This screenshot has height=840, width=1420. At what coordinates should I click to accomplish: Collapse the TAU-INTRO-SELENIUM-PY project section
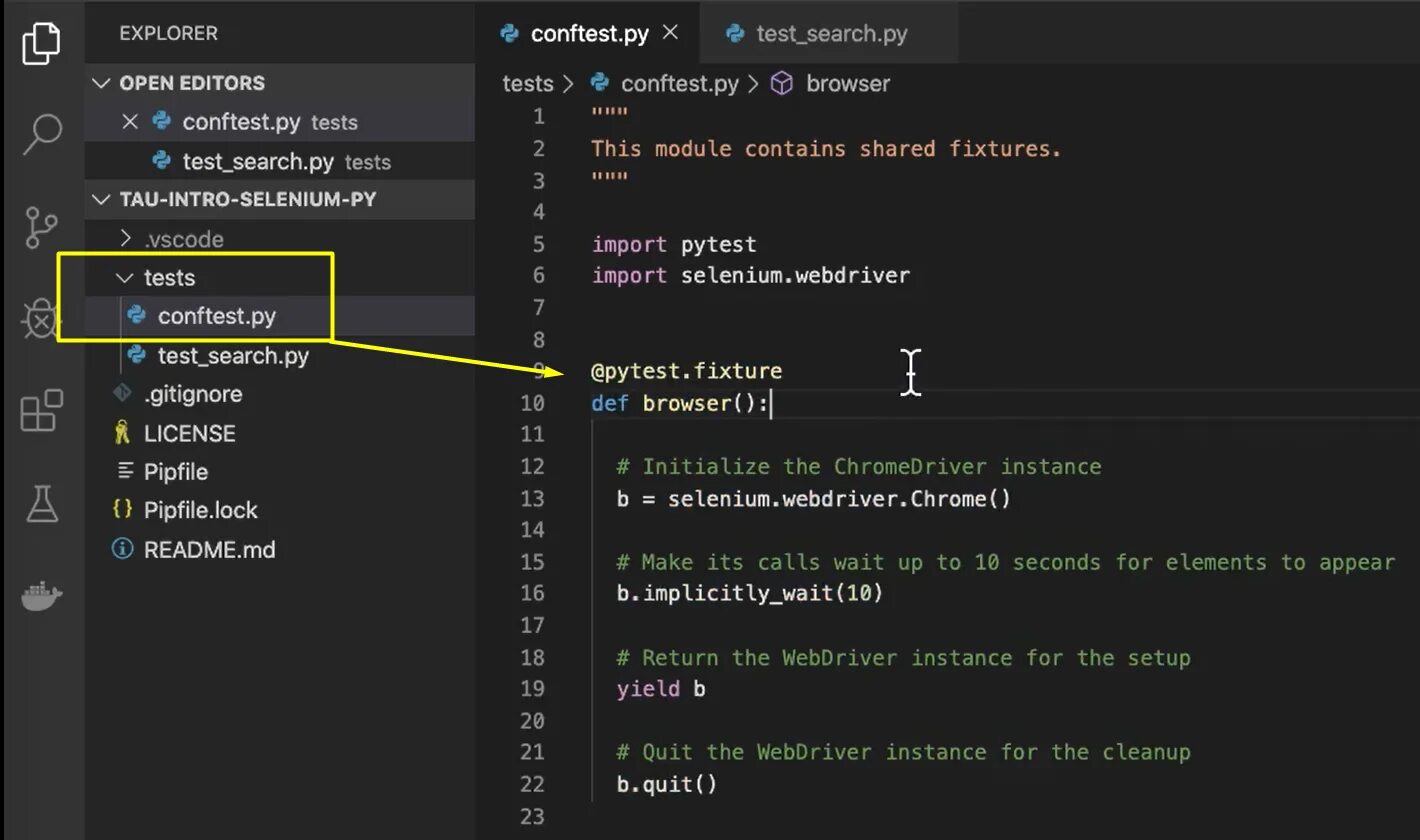(101, 199)
